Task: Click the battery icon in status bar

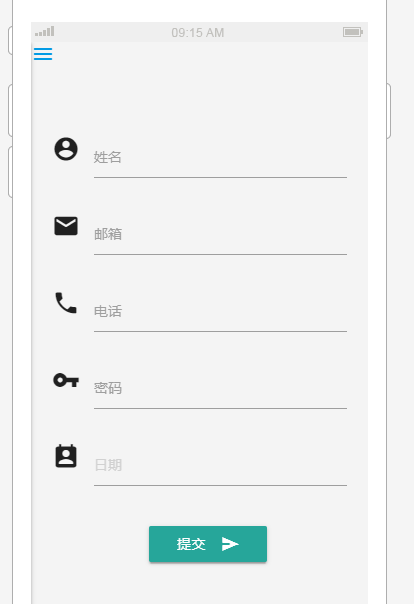Action: [x=353, y=32]
